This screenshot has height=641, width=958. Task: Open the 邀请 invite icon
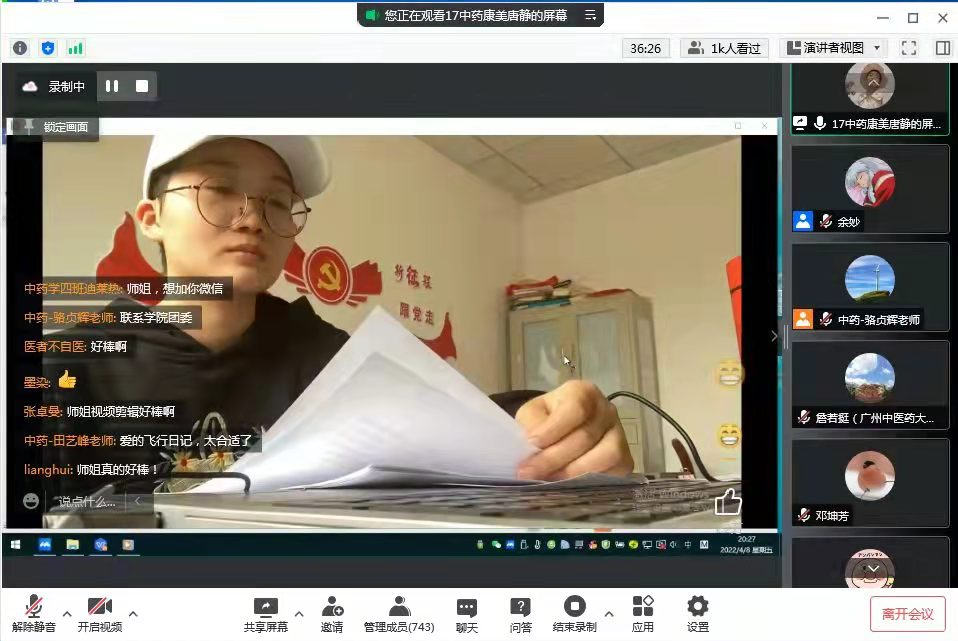click(x=332, y=613)
